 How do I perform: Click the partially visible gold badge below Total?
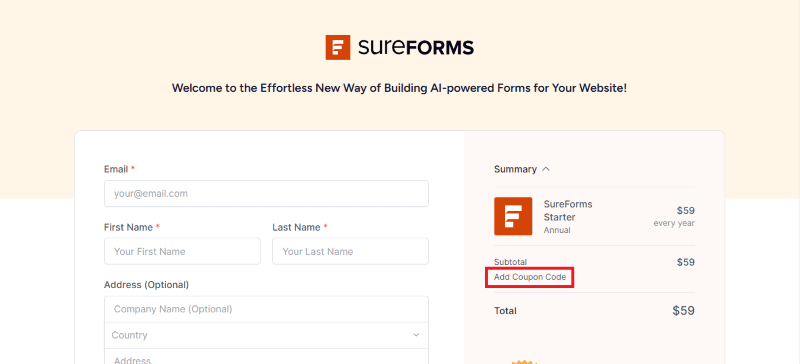coord(522,361)
